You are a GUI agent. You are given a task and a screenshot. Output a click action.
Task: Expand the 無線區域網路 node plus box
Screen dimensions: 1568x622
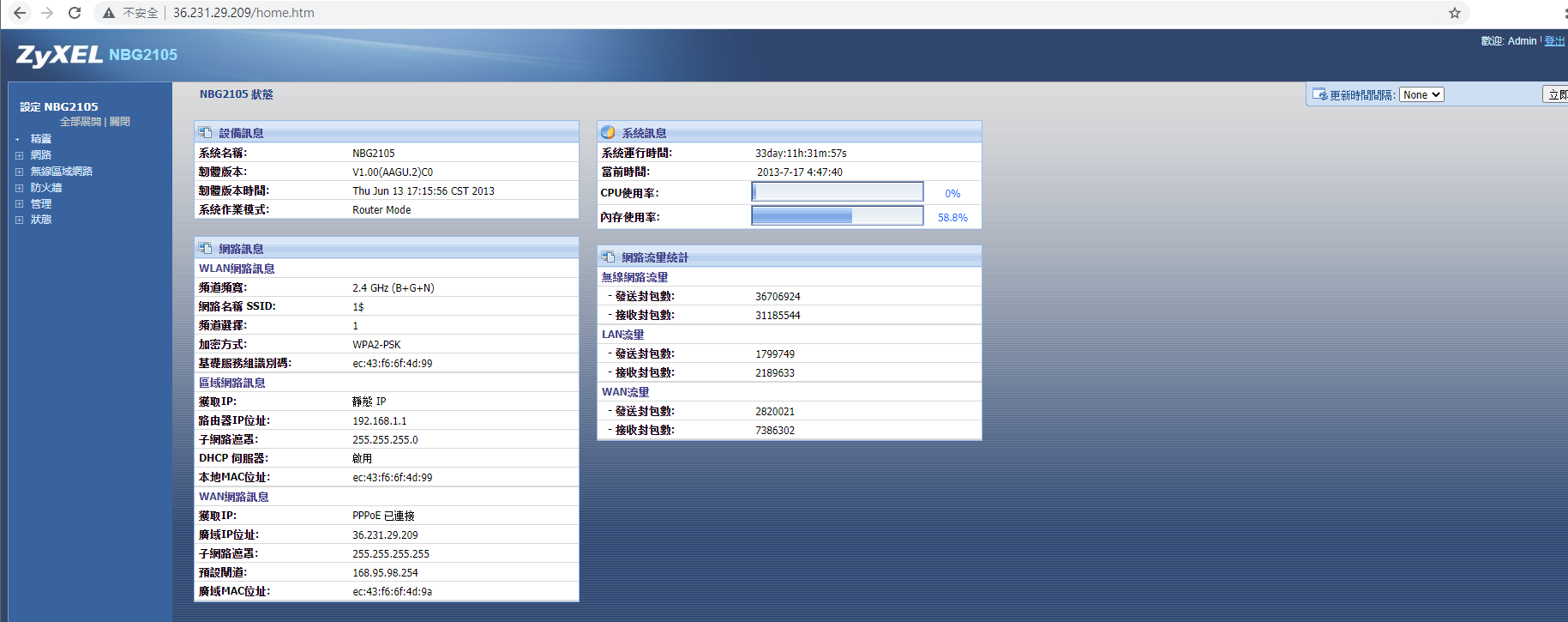[x=19, y=172]
